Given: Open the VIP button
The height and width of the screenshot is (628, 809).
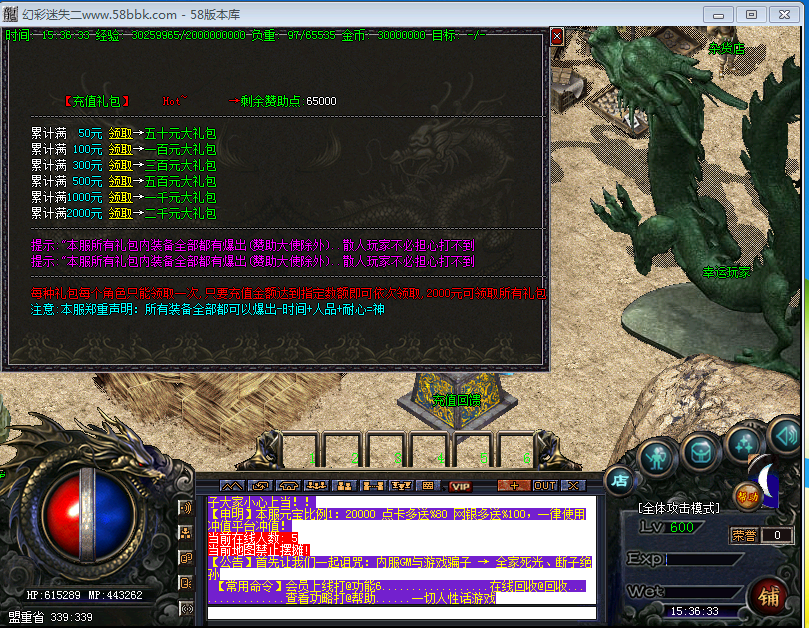Looking at the screenshot, I should coord(460,486).
